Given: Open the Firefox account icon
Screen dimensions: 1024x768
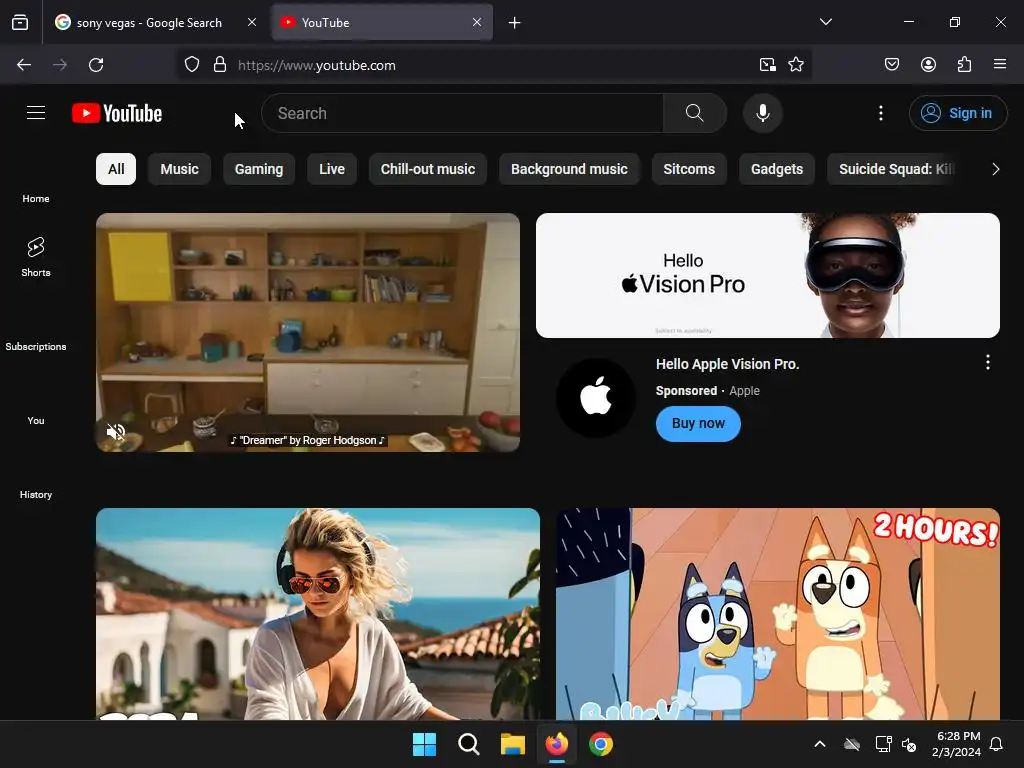Looking at the screenshot, I should click(x=928, y=64).
